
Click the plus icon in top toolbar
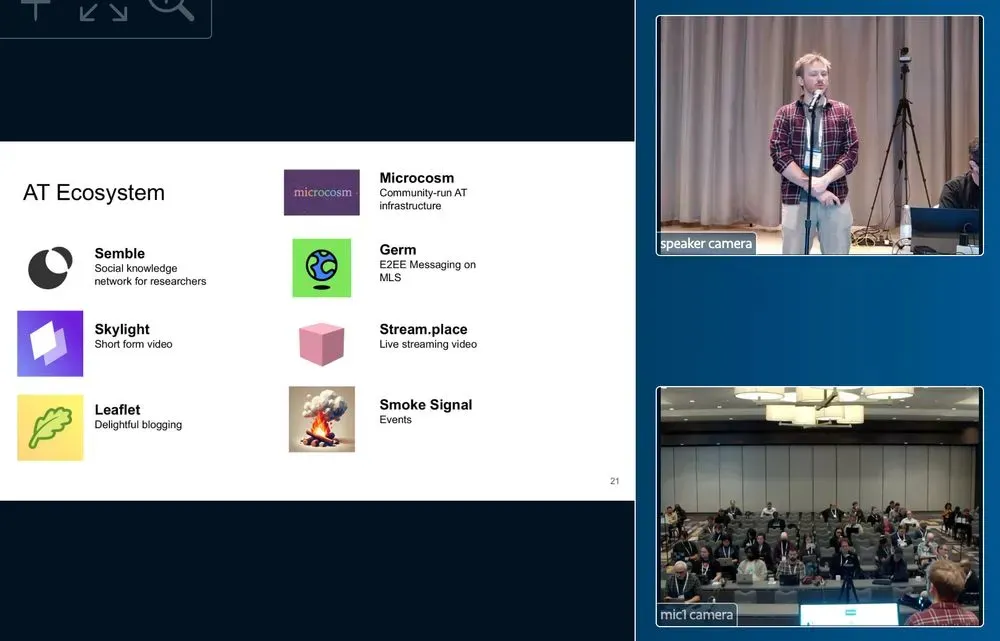point(36,8)
